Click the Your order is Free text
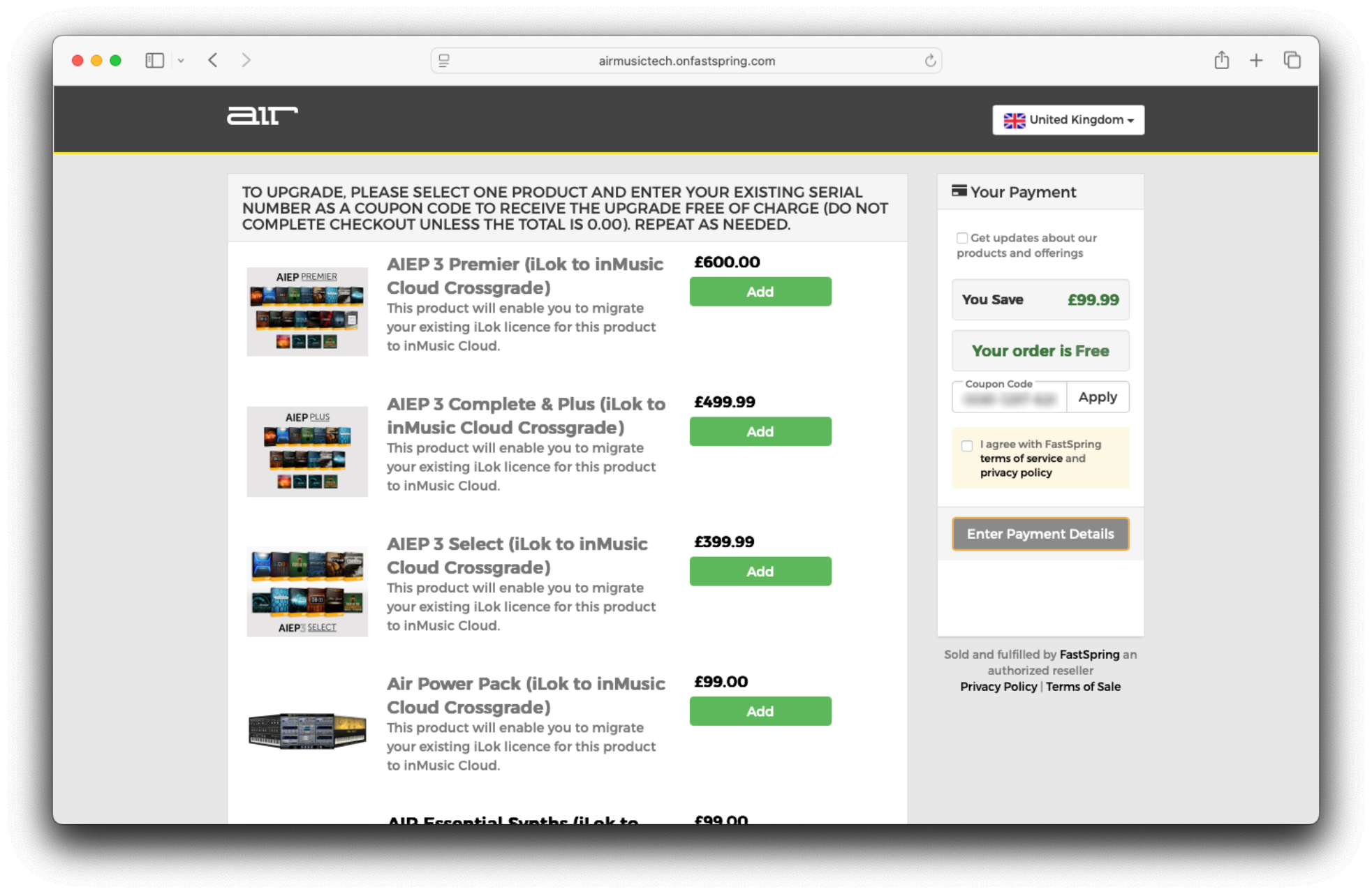 [1040, 351]
